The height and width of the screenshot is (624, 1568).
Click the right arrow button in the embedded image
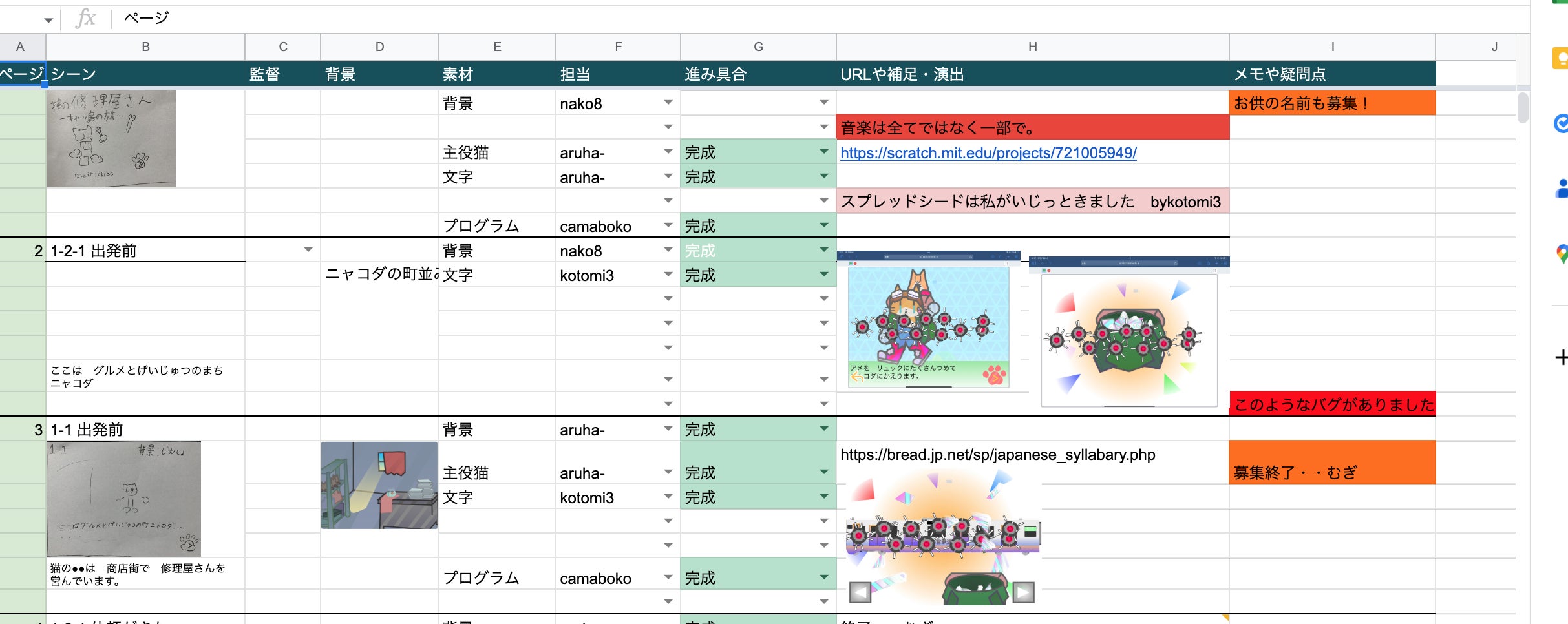1023,592
